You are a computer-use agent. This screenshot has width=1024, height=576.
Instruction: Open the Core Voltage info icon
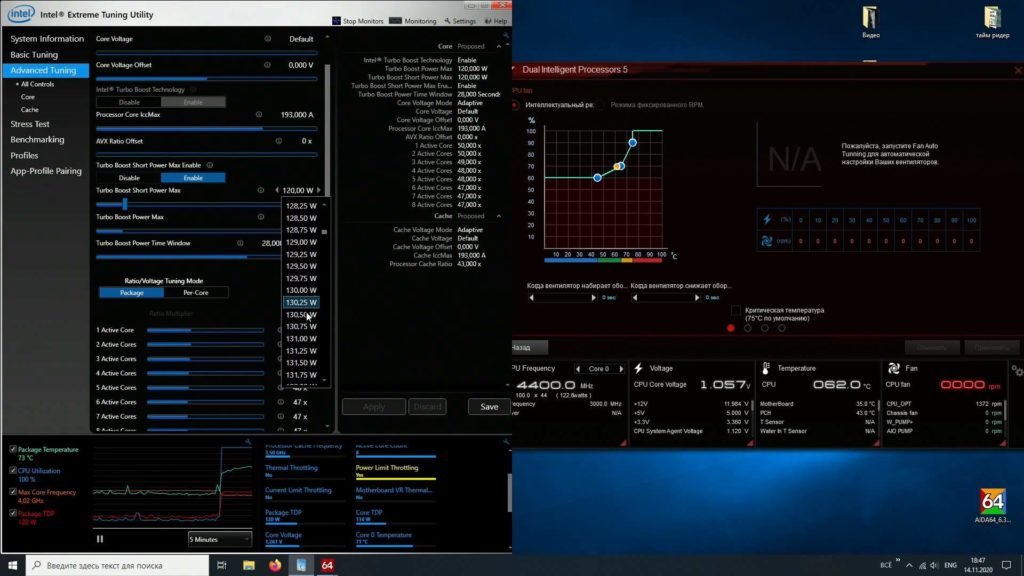point(268,39)
